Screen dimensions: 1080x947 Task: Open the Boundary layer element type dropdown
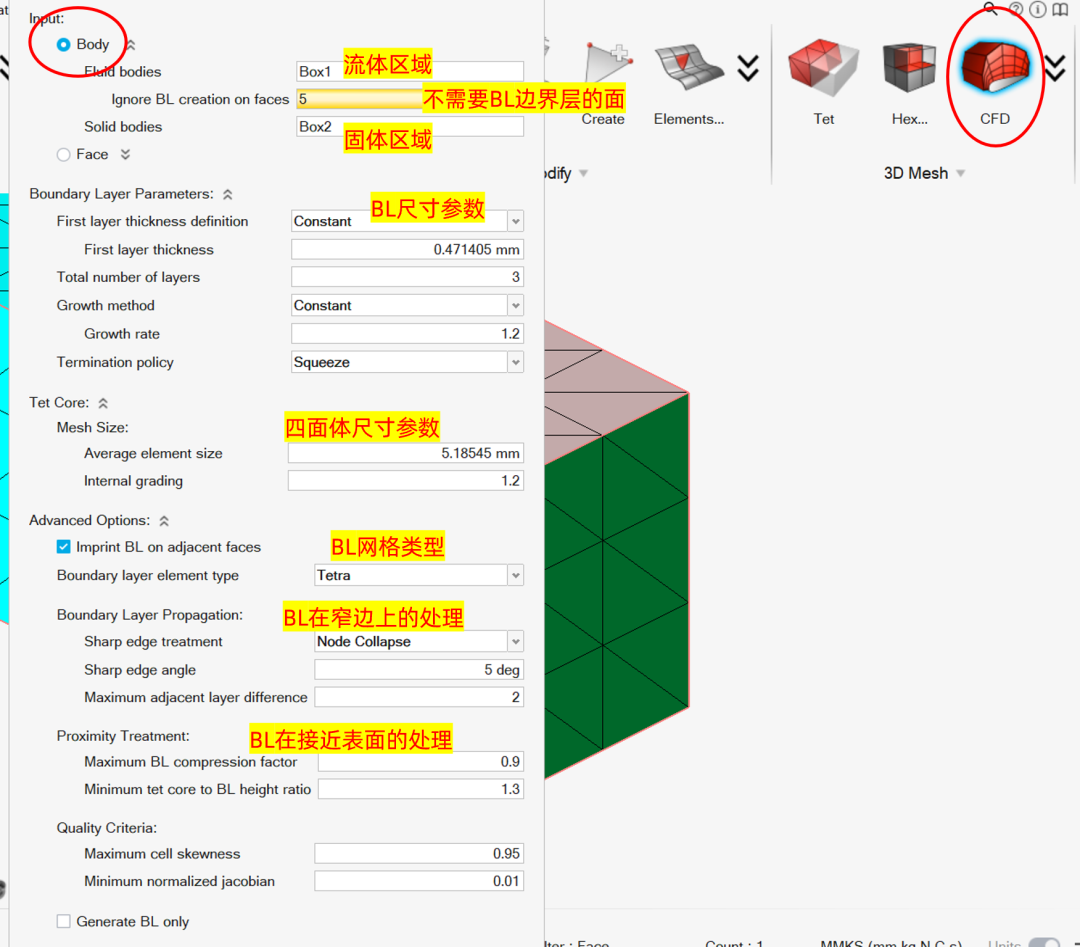tap(515, 575)
